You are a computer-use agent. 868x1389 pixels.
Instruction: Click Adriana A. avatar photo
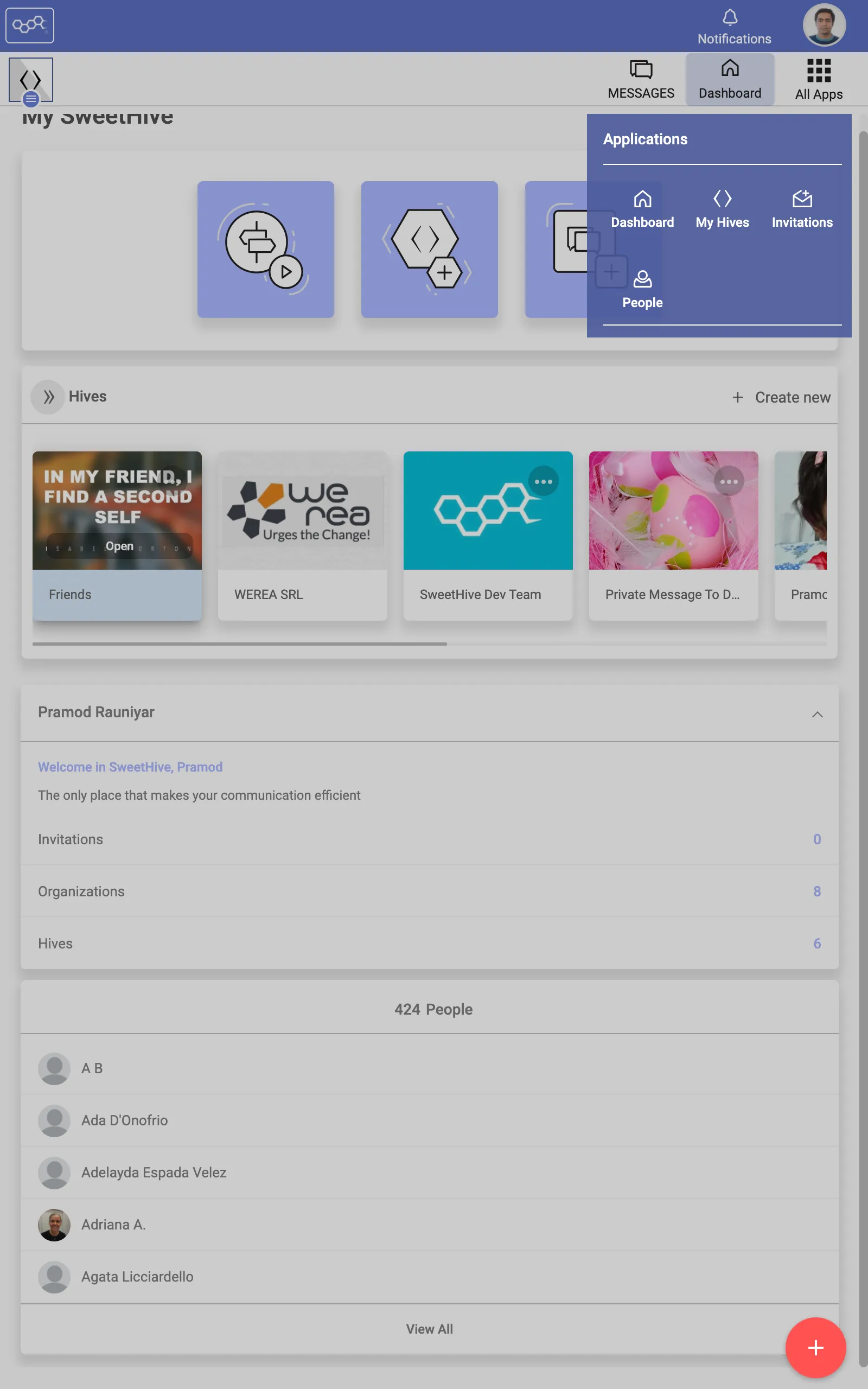pyautogui.click(x=54, y=1225)
